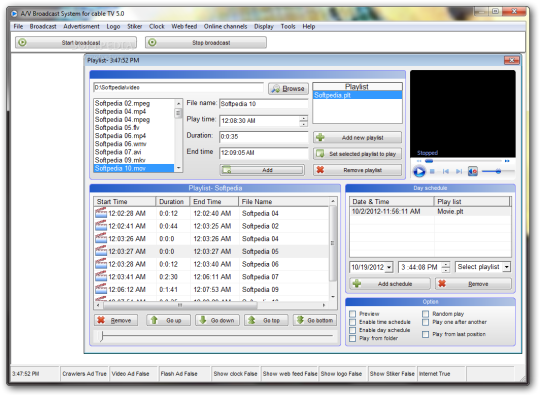Click Play time spinner up arrow

pyautogui.click(x=303, y=118)
